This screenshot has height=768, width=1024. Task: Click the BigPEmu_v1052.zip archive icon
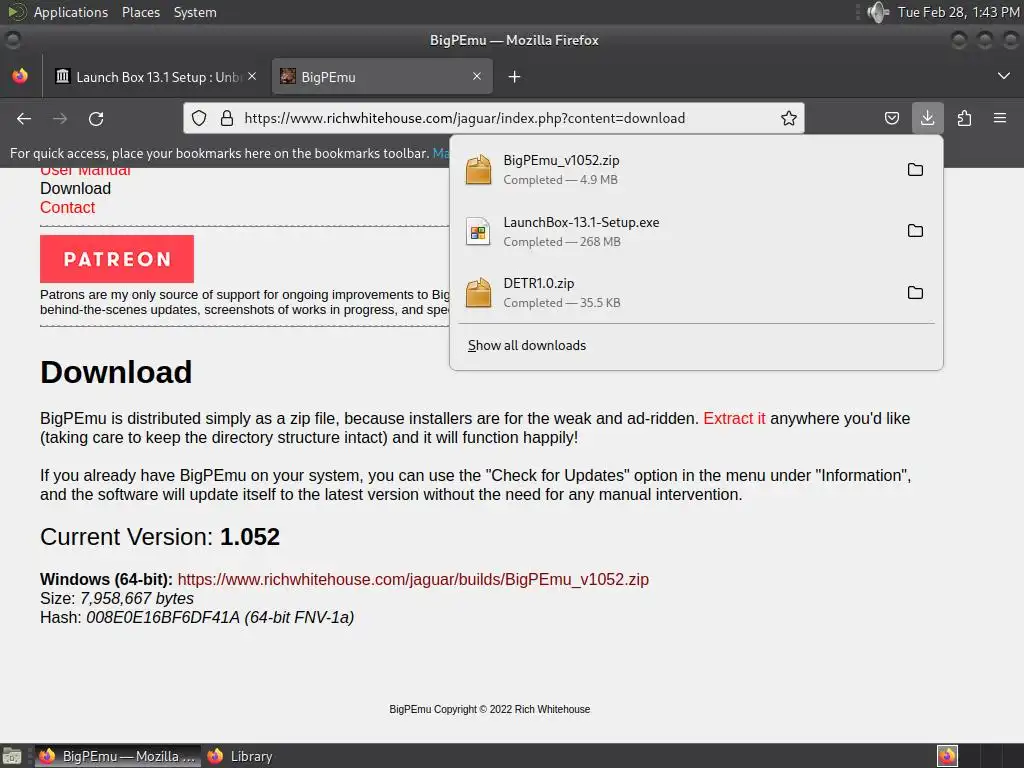[478, 170]
